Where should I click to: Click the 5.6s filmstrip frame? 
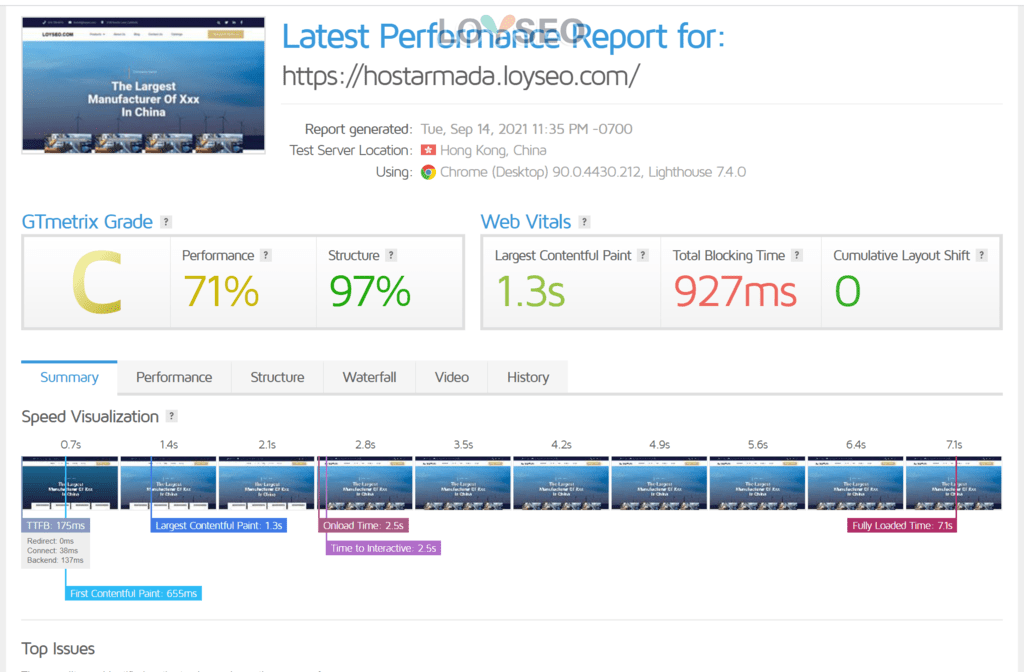tap(758, 483)
